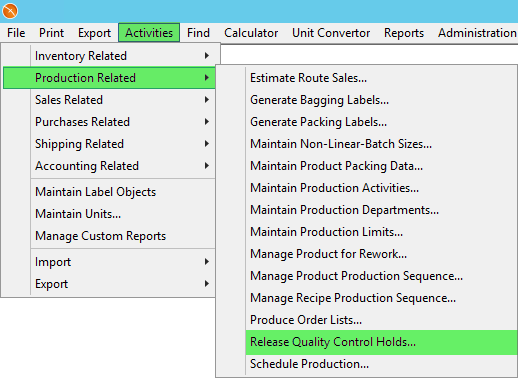Select Maintain Non-Linear-Batch Sizes...
The image size is (518, 378).
pos(367,144)
